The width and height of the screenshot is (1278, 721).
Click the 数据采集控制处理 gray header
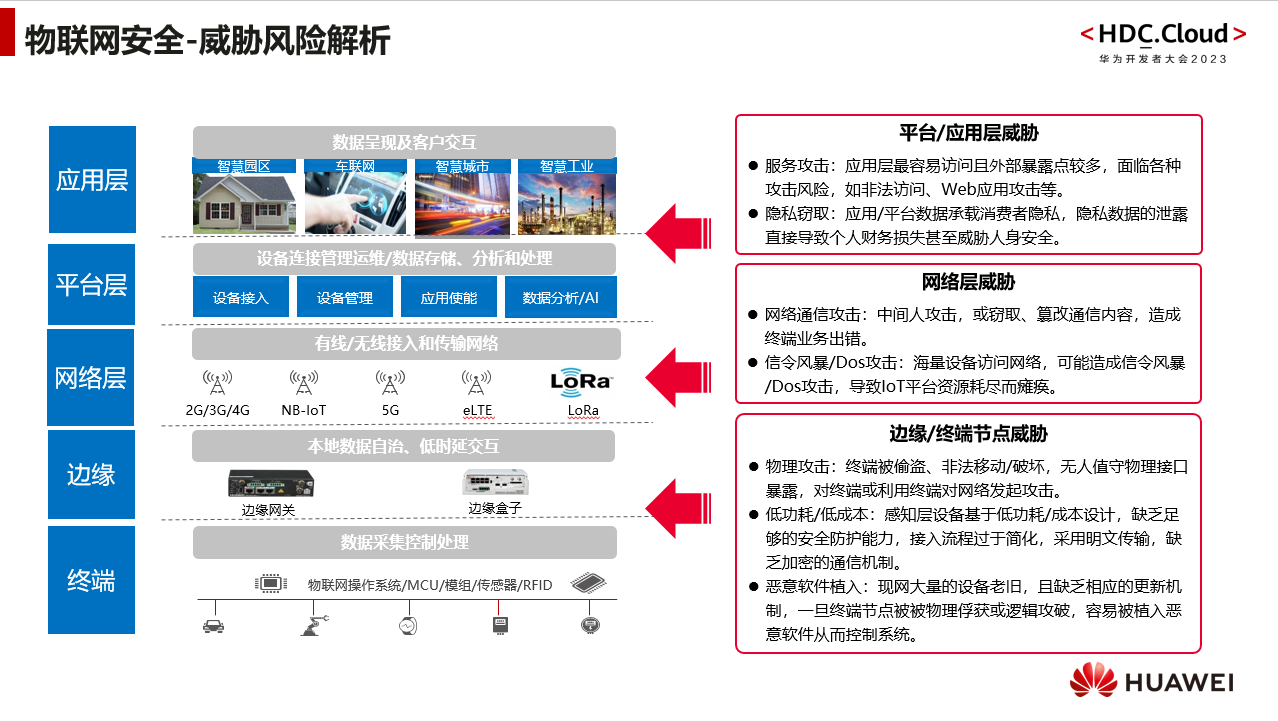pyautogui.click(x=405, y=543)
